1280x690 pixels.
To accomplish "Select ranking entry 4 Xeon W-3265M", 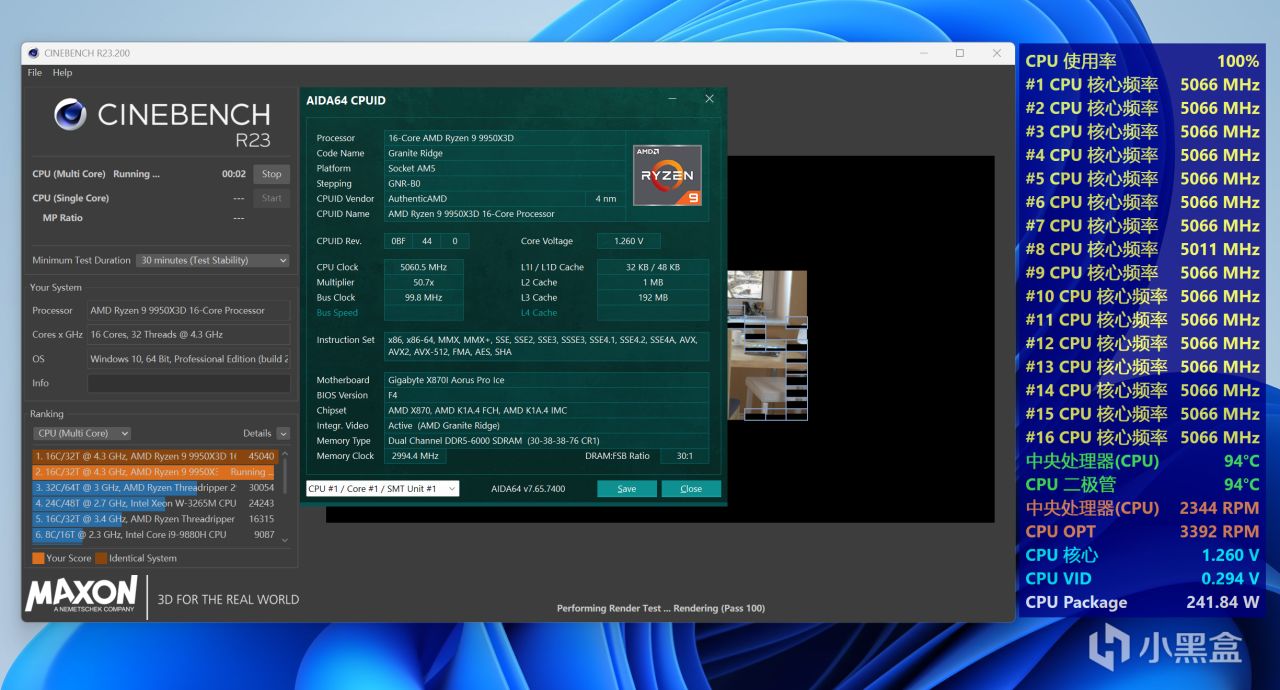I will coord(155,503).
